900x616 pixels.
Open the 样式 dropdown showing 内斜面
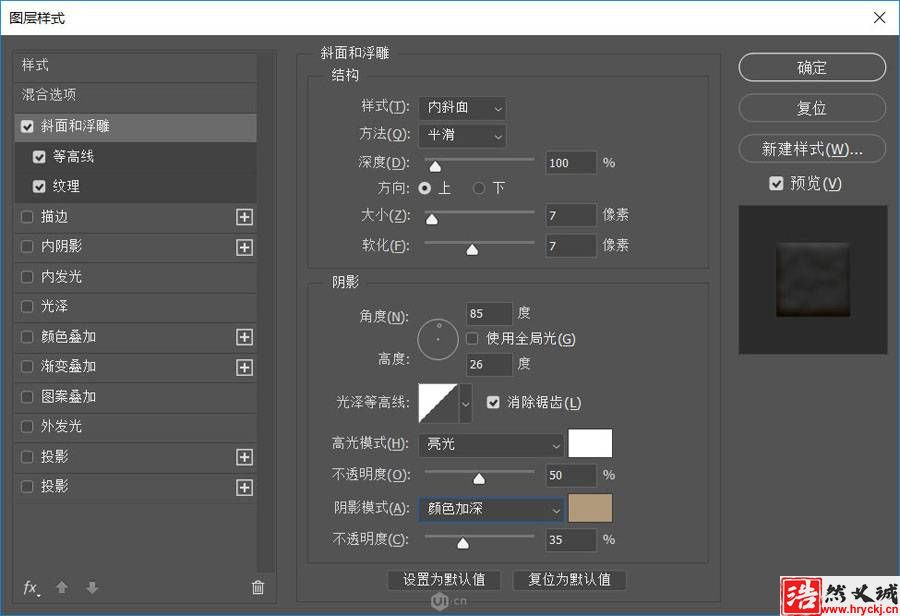point(463,108)
